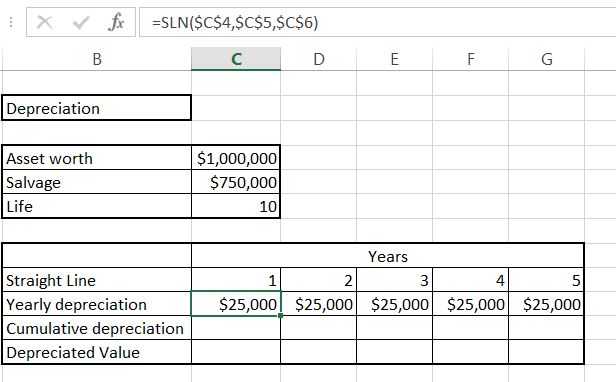
Task: Select year 5 yearly depreciation cell
Action: coord(546,304)
